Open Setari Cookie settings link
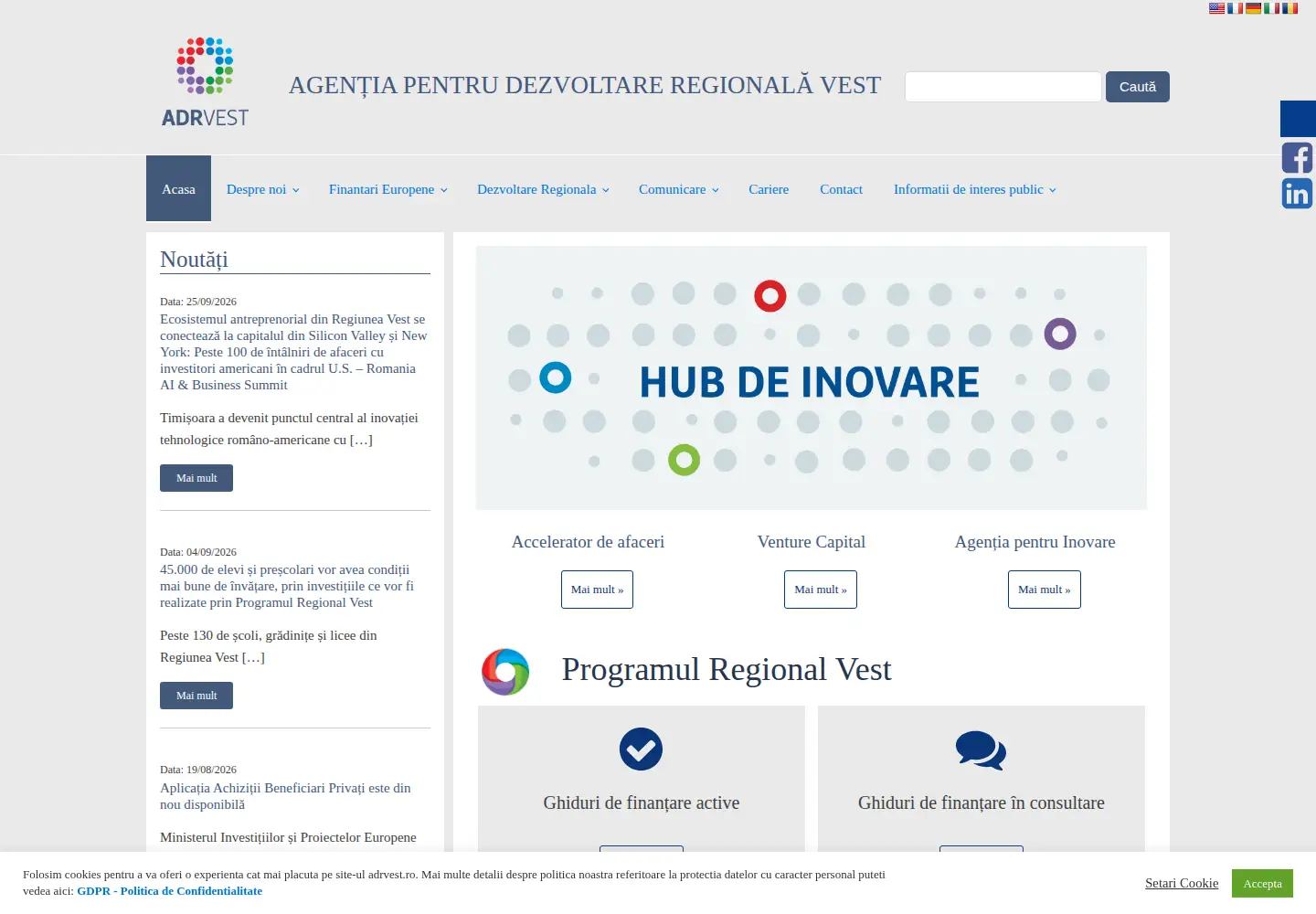 (x=1182, y=883)
